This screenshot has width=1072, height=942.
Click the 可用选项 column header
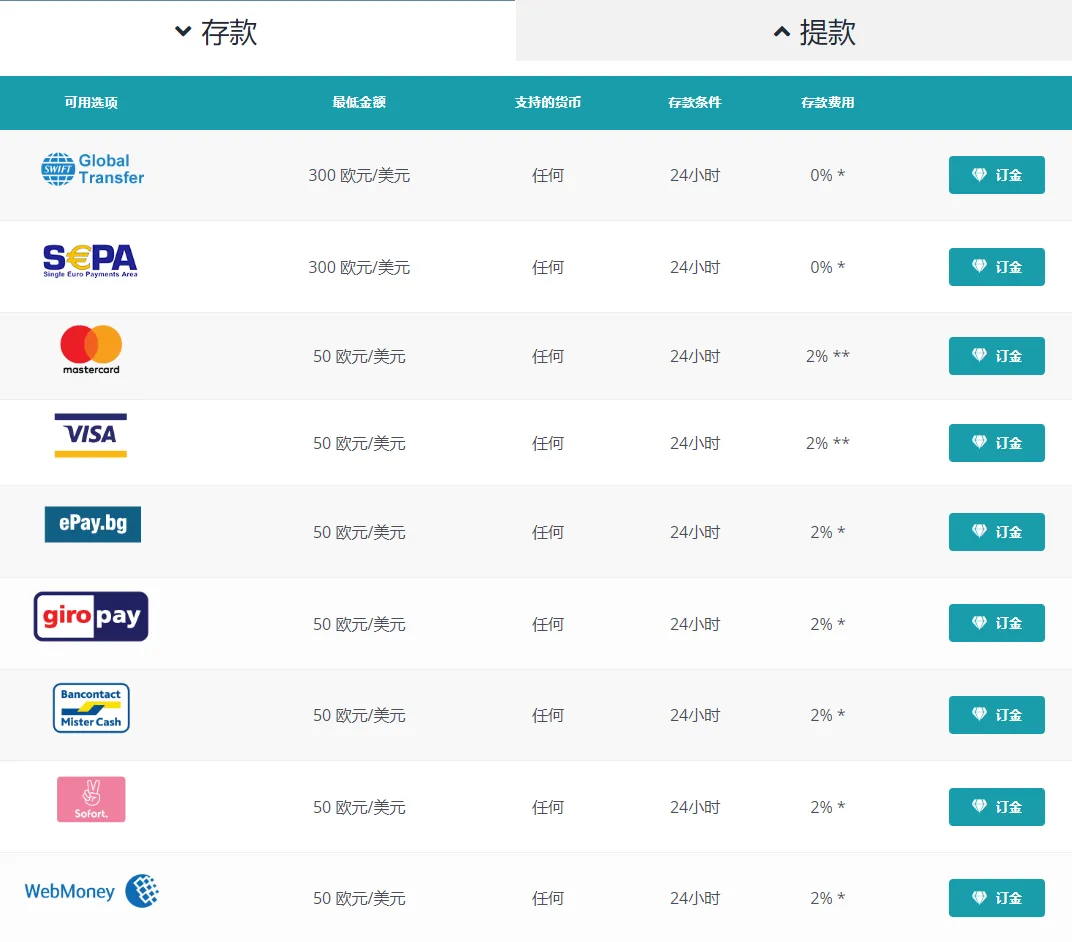[x=91, y=103]
